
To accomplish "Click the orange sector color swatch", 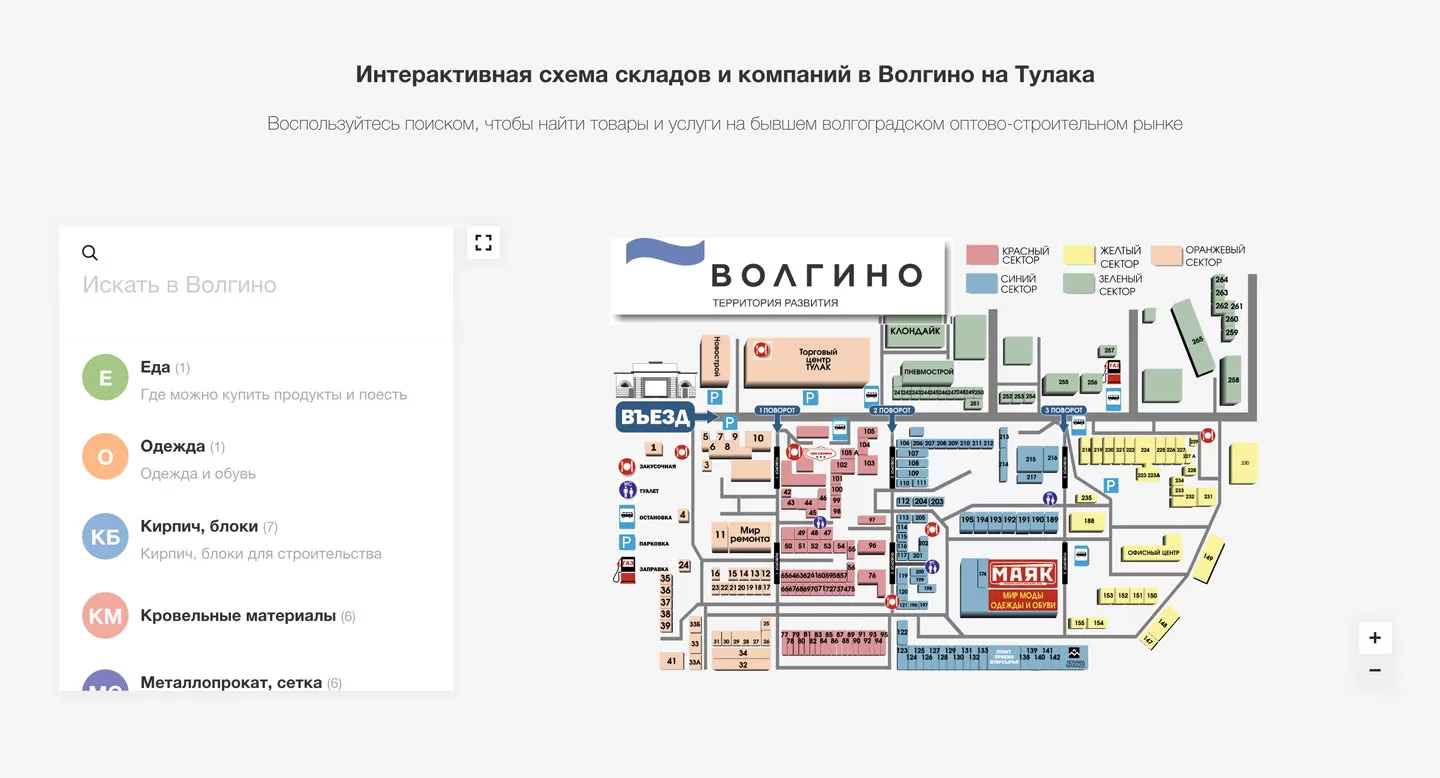I will (1167, 254).
